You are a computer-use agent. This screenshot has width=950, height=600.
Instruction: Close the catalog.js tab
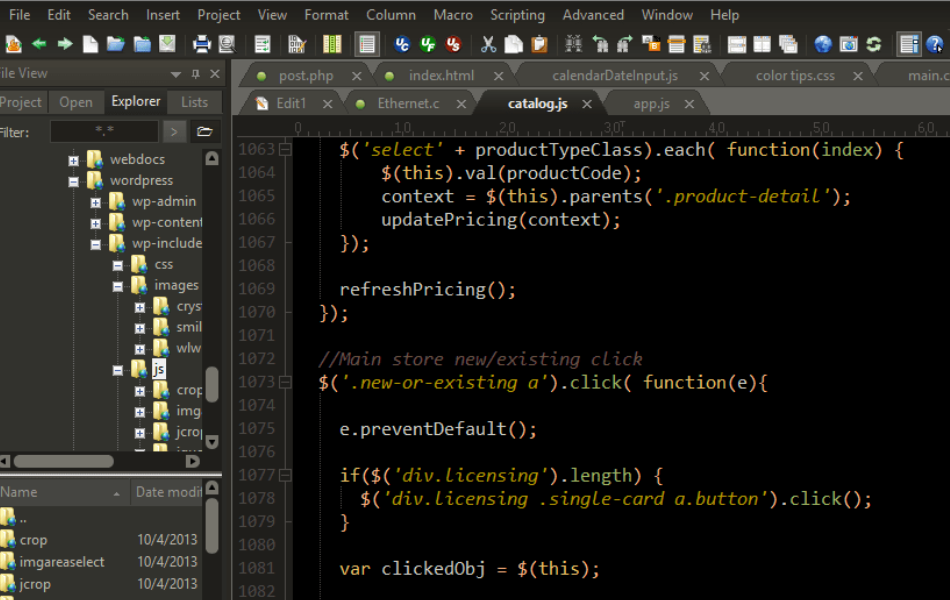tap(586, 104)
